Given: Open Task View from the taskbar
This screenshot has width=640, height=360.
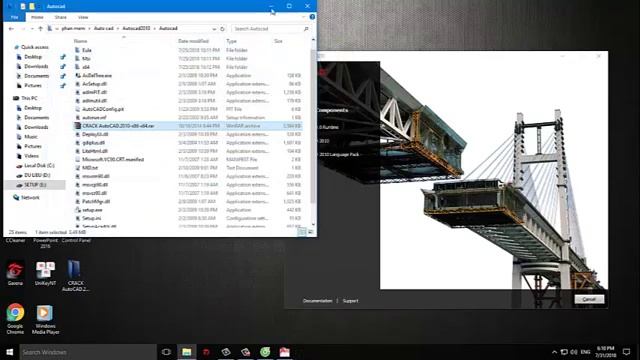Looking at the screenshot, I should coord(166,352).
